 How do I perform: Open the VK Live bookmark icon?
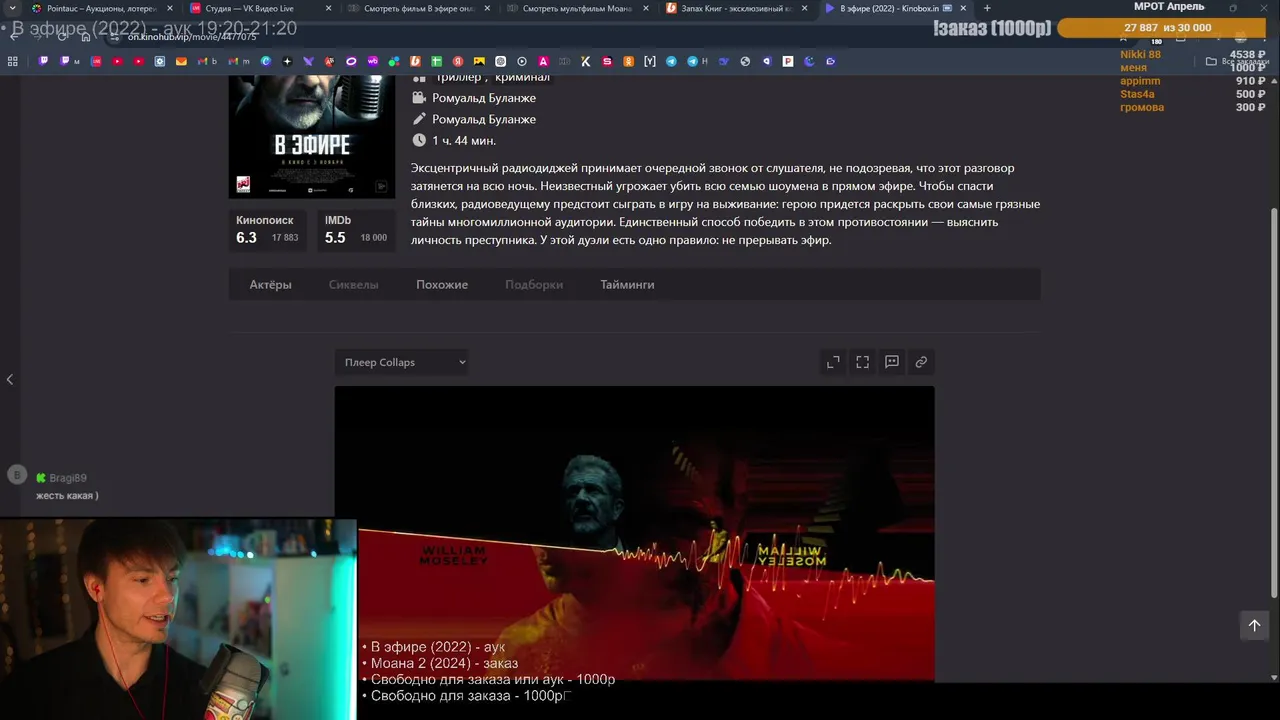(x=96, y=61)
